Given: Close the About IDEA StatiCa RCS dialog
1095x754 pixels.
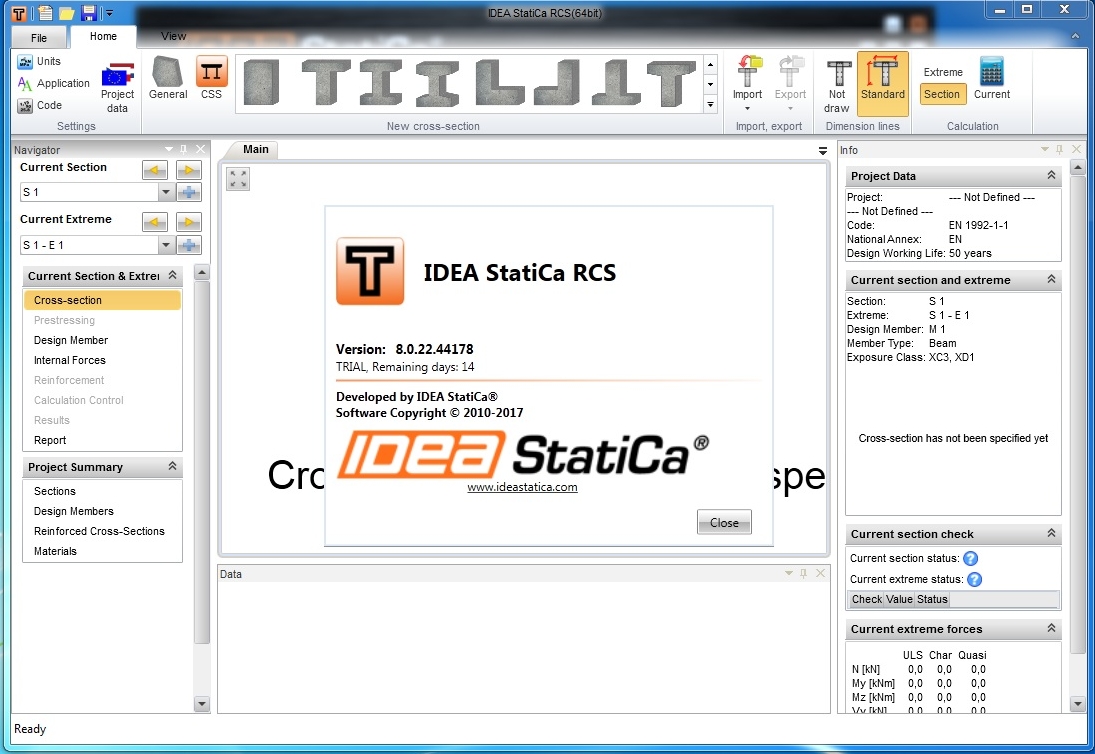Looking at the screenshot, I should coord(724,522).
